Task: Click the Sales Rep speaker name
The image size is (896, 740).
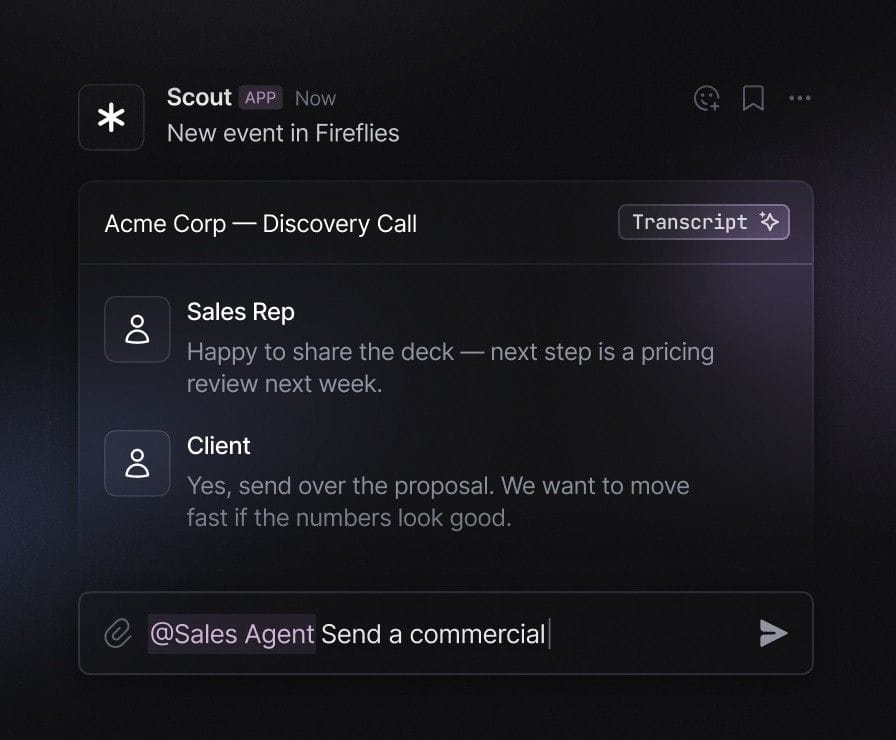Action: (241, 312)
